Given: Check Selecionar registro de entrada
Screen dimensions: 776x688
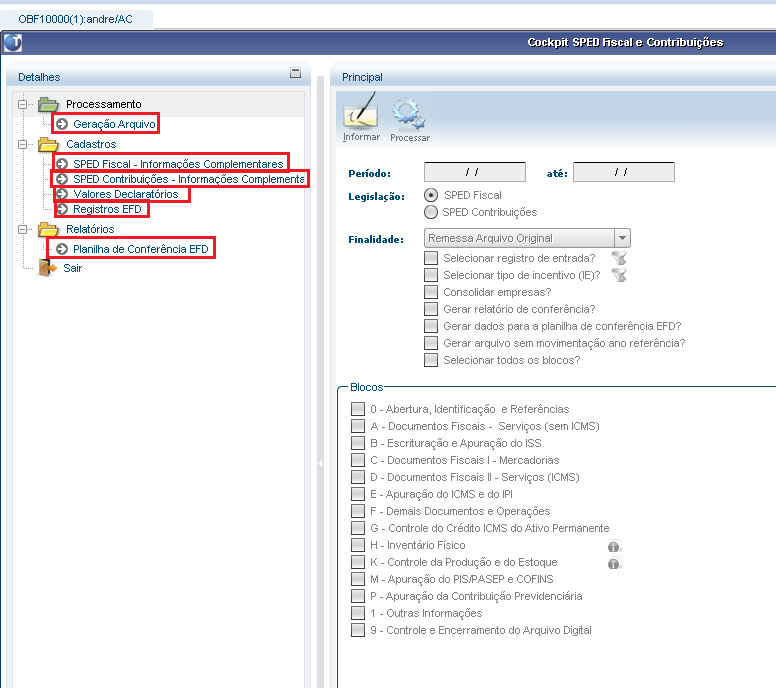Looking at the screenshot, I should (x=431, y=258).
